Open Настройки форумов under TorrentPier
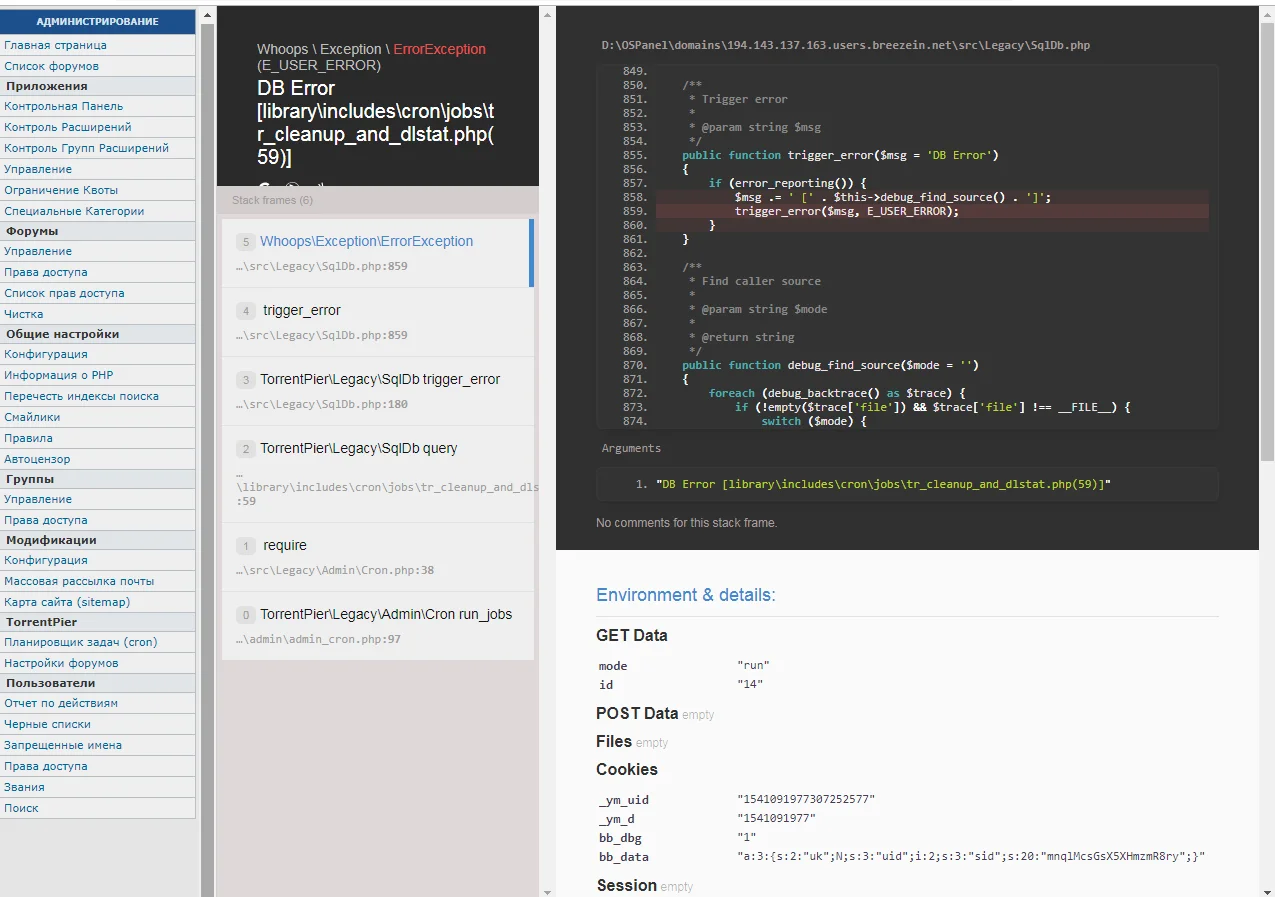The width and height of the screenshot is (1275, 897). tap(61, 663)
